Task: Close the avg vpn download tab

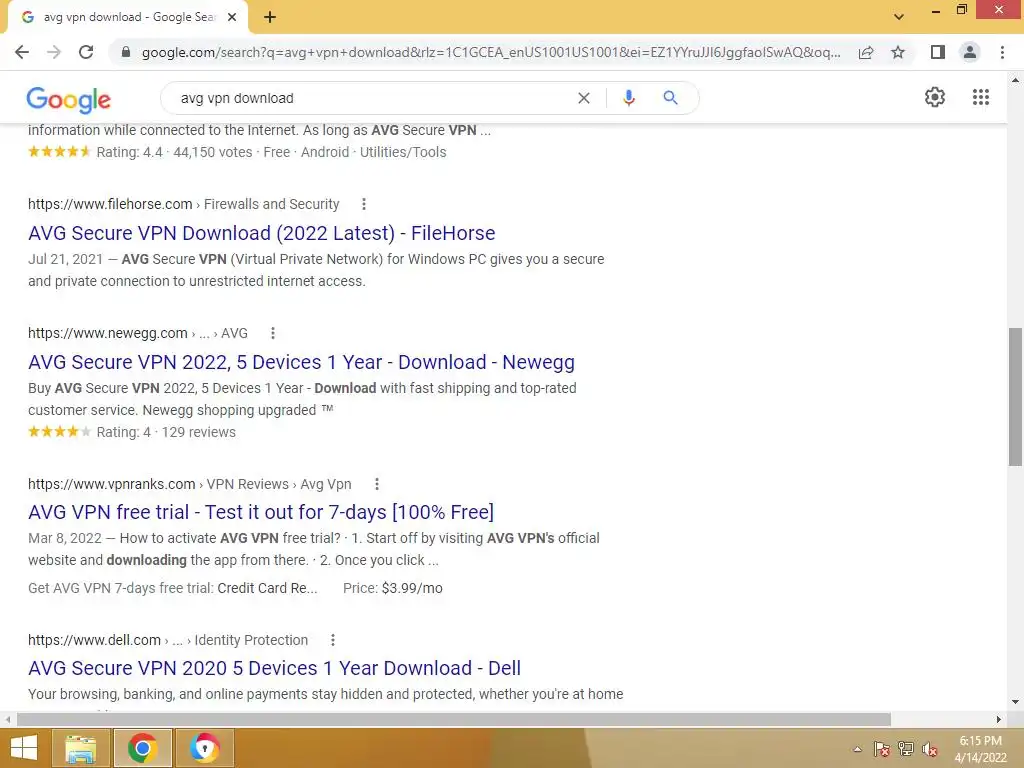Action: tap(232, 18)
